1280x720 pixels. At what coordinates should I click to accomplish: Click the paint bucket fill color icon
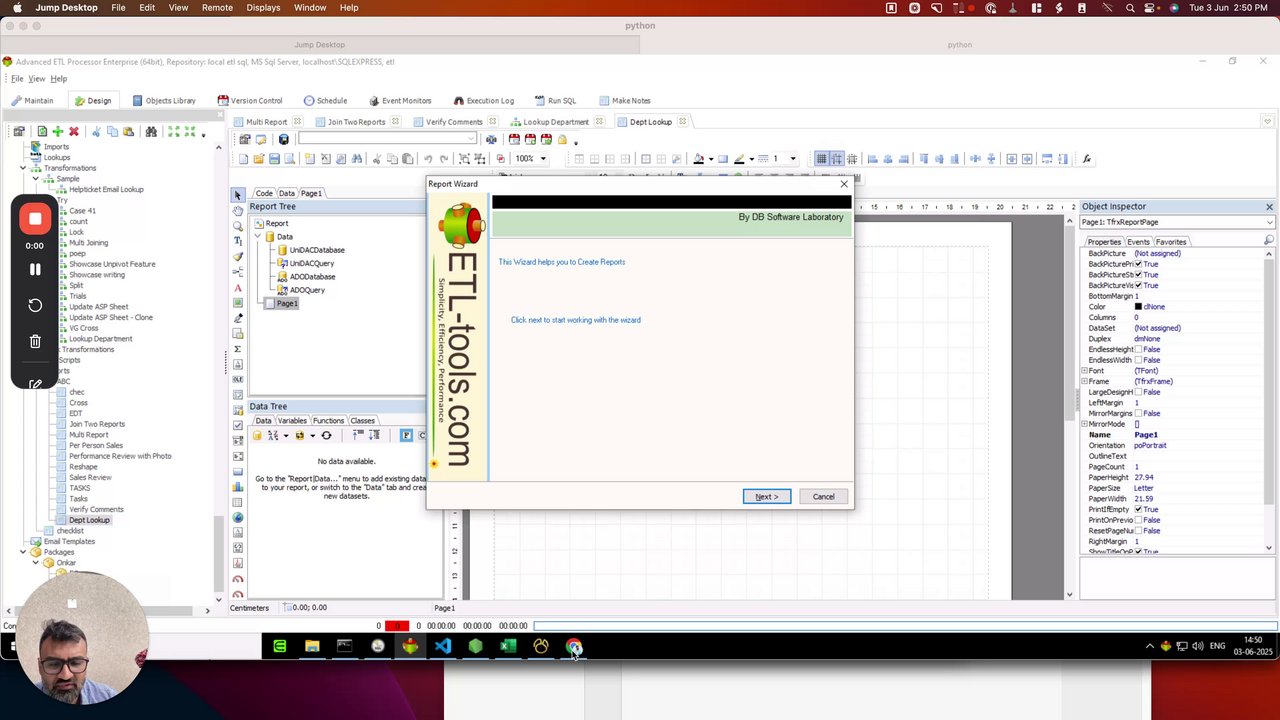tap(699, 159)
